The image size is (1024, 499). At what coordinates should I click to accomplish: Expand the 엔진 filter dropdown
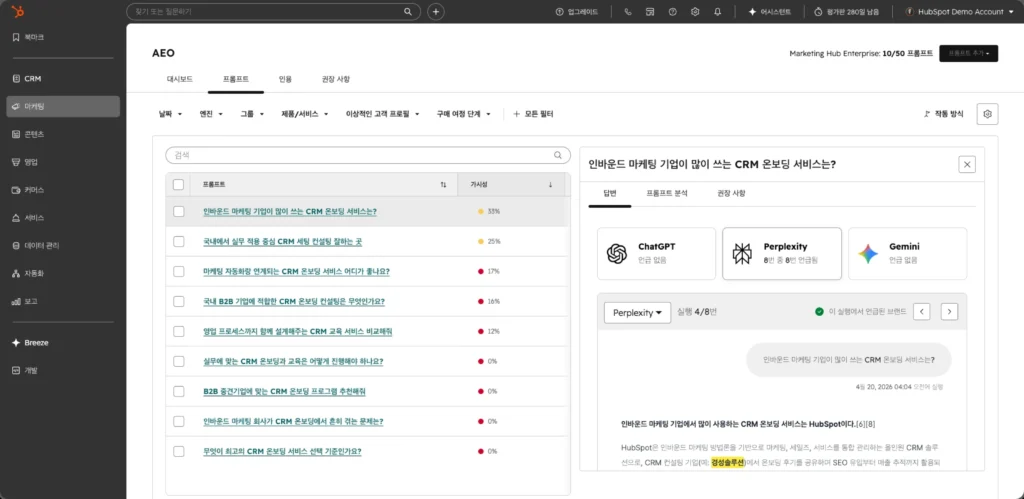211,114
